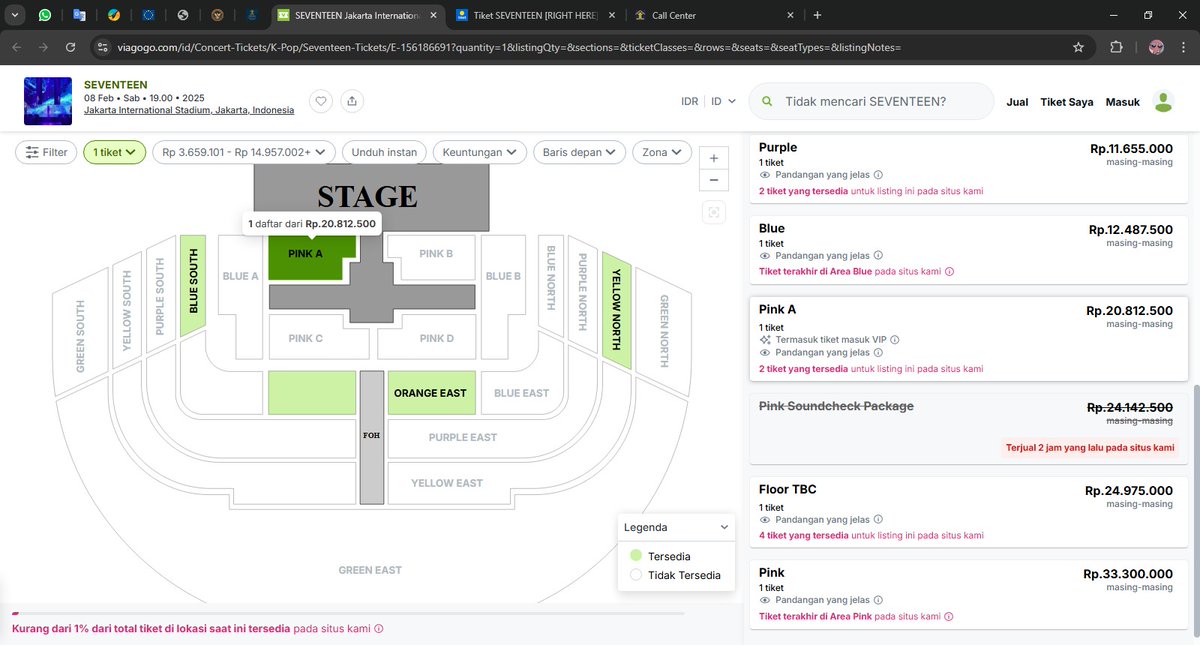Select the PINK A section on map
The height and width of the screenshot is (645, 1200).
pyautogui.click(x=306, y=256)
